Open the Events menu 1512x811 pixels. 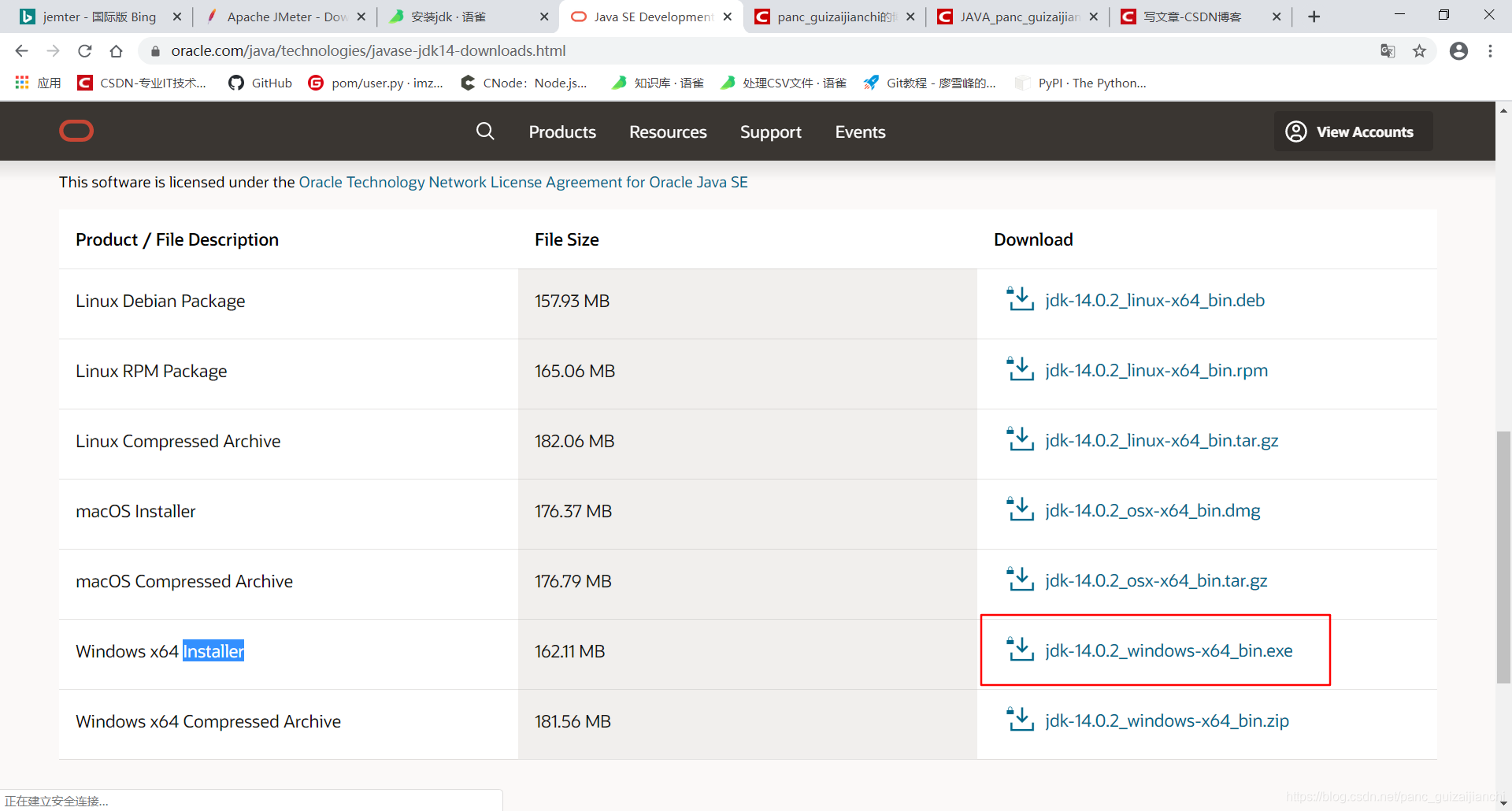[x=860, y=131]
